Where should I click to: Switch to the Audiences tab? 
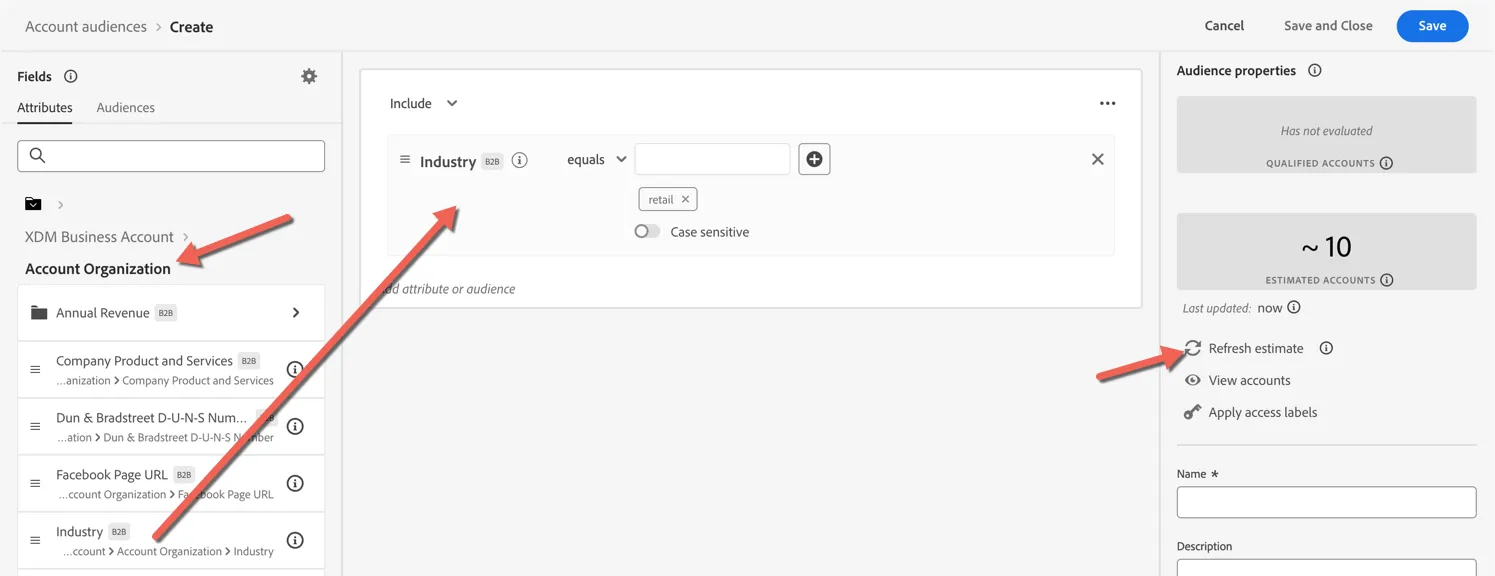point(126,108)
